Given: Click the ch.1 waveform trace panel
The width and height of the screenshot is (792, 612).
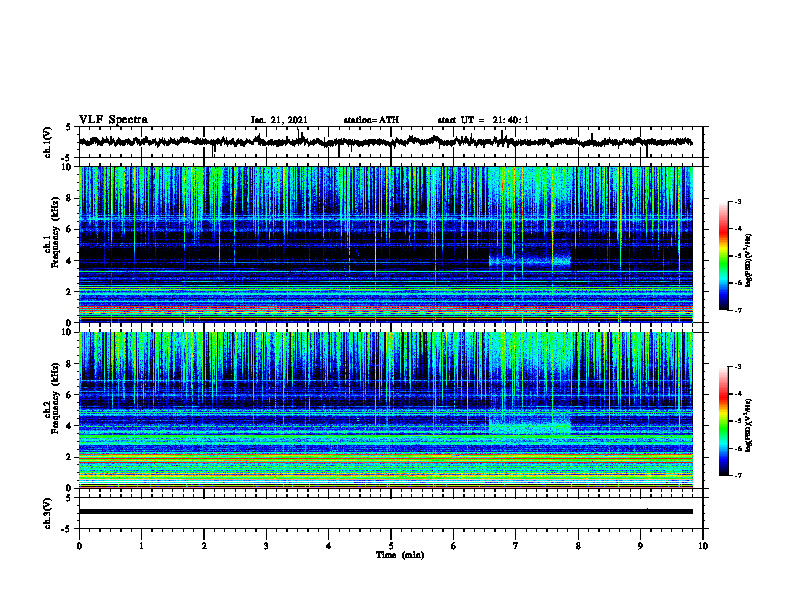Looking at the screenshot, I should click(391, 142).
